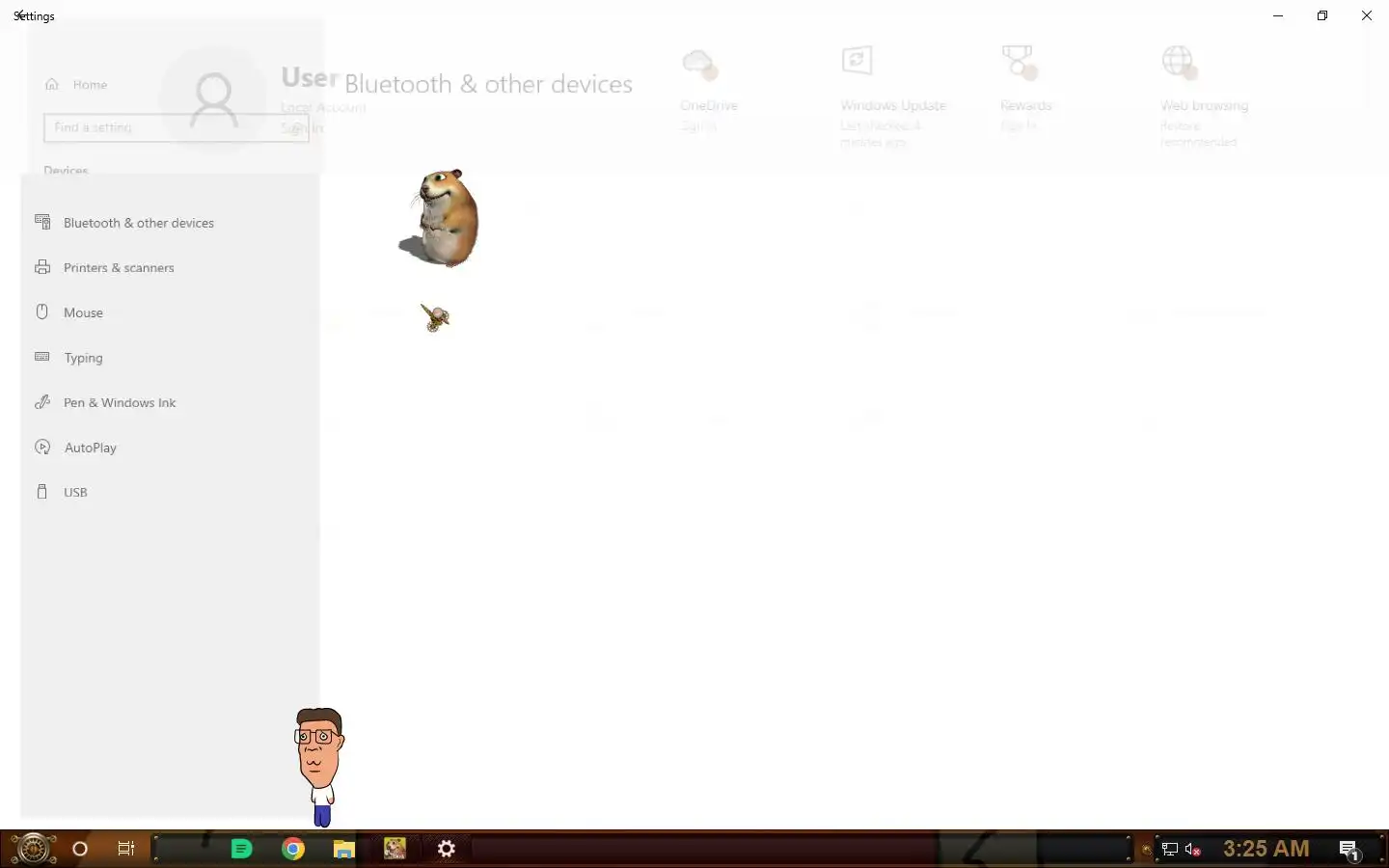Open Web browsing status tile
Viewport: 1389px width, 868px height.
click(x=1204, y=96)
